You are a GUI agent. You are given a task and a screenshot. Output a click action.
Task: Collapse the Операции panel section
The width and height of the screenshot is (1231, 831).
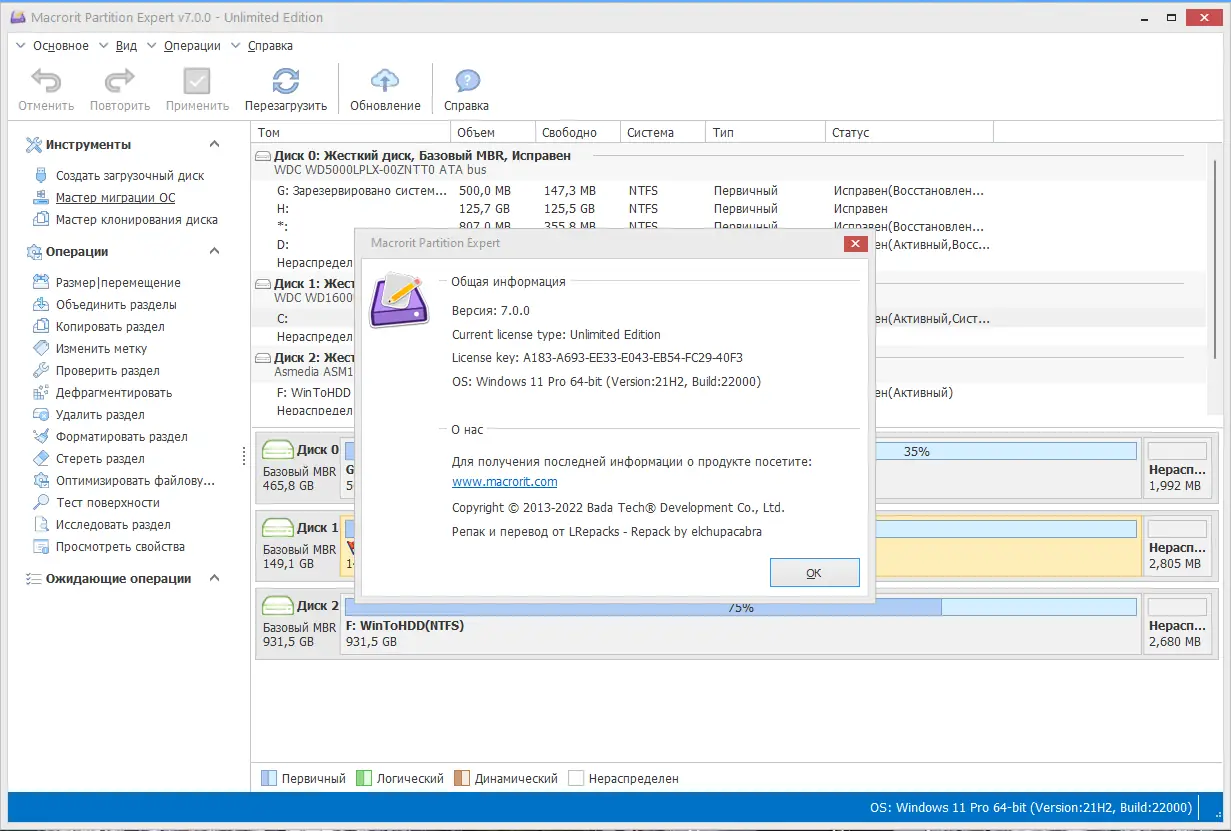pos(214,252)
